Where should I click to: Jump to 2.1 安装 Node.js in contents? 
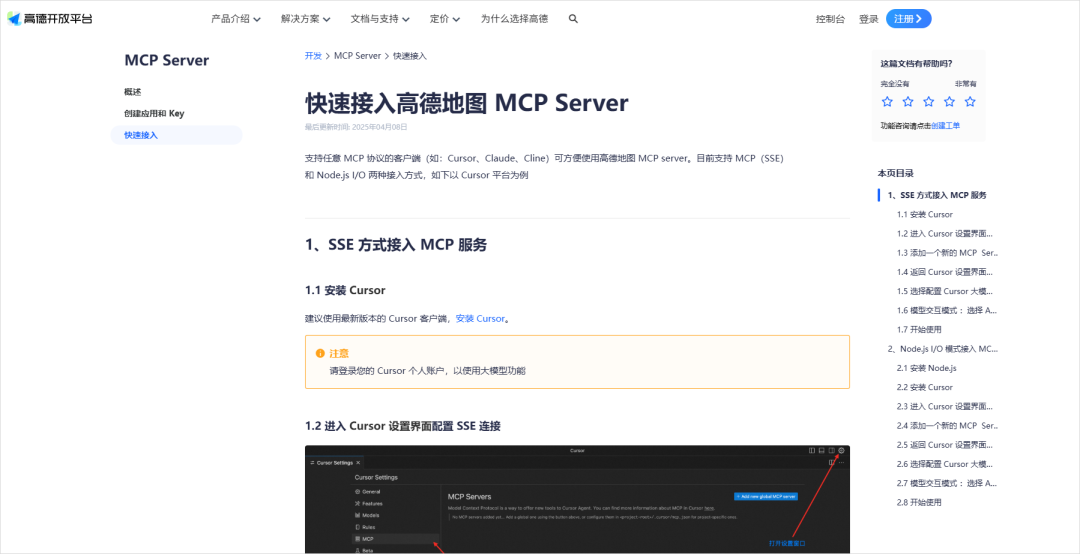click(x=926, y=368)
